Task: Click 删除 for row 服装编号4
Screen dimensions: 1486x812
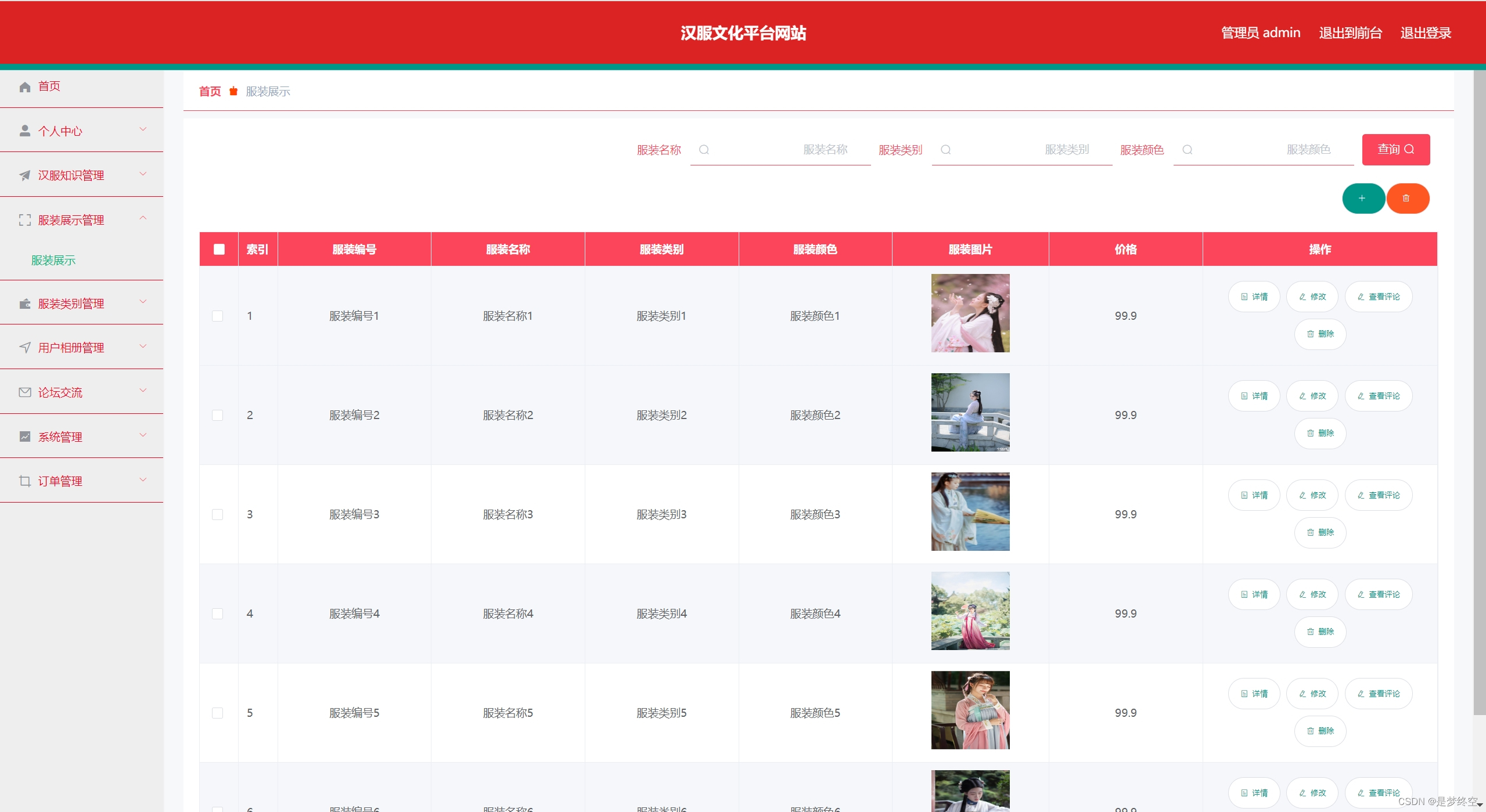Action: [x=1320, y=631]
